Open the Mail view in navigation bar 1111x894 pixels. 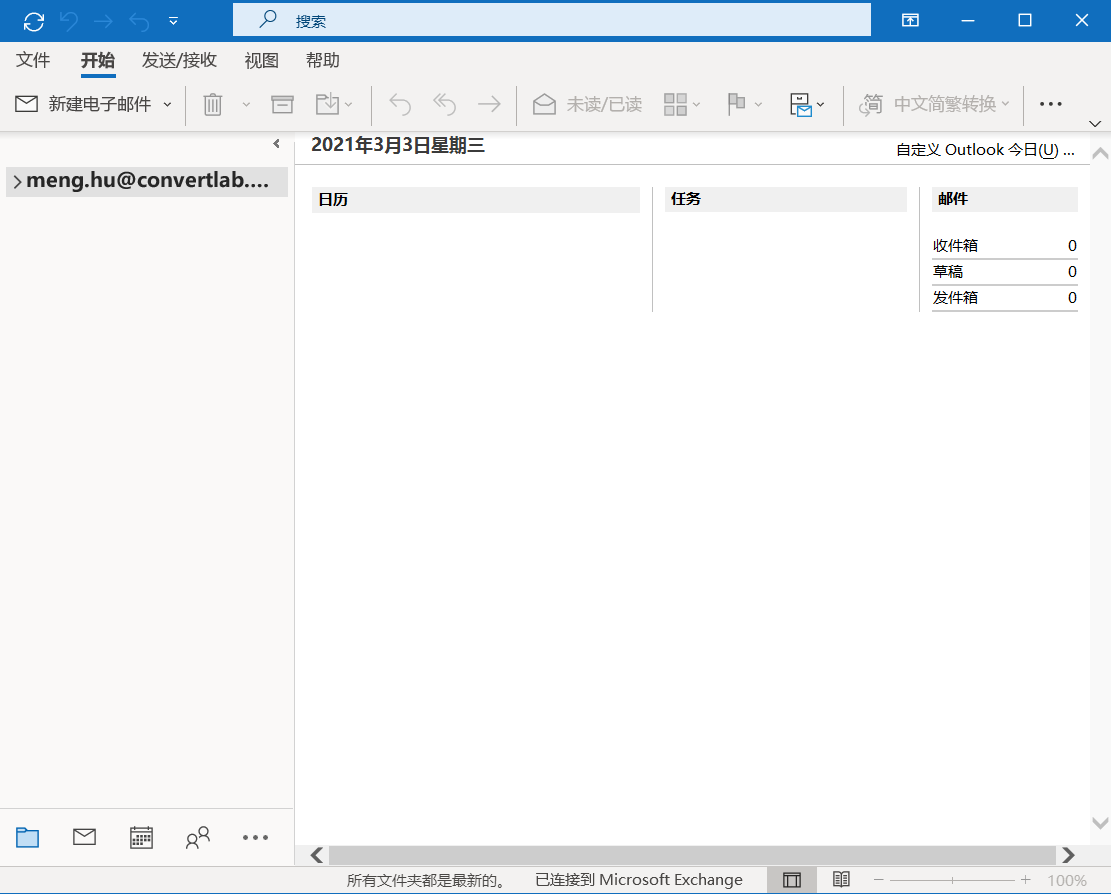tap(84, 837)
